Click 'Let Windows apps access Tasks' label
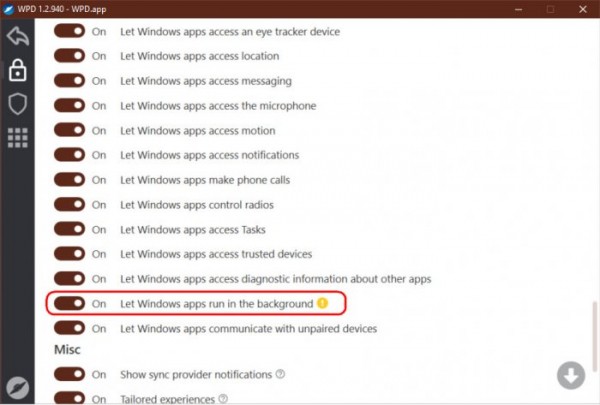 coord(193,229)
